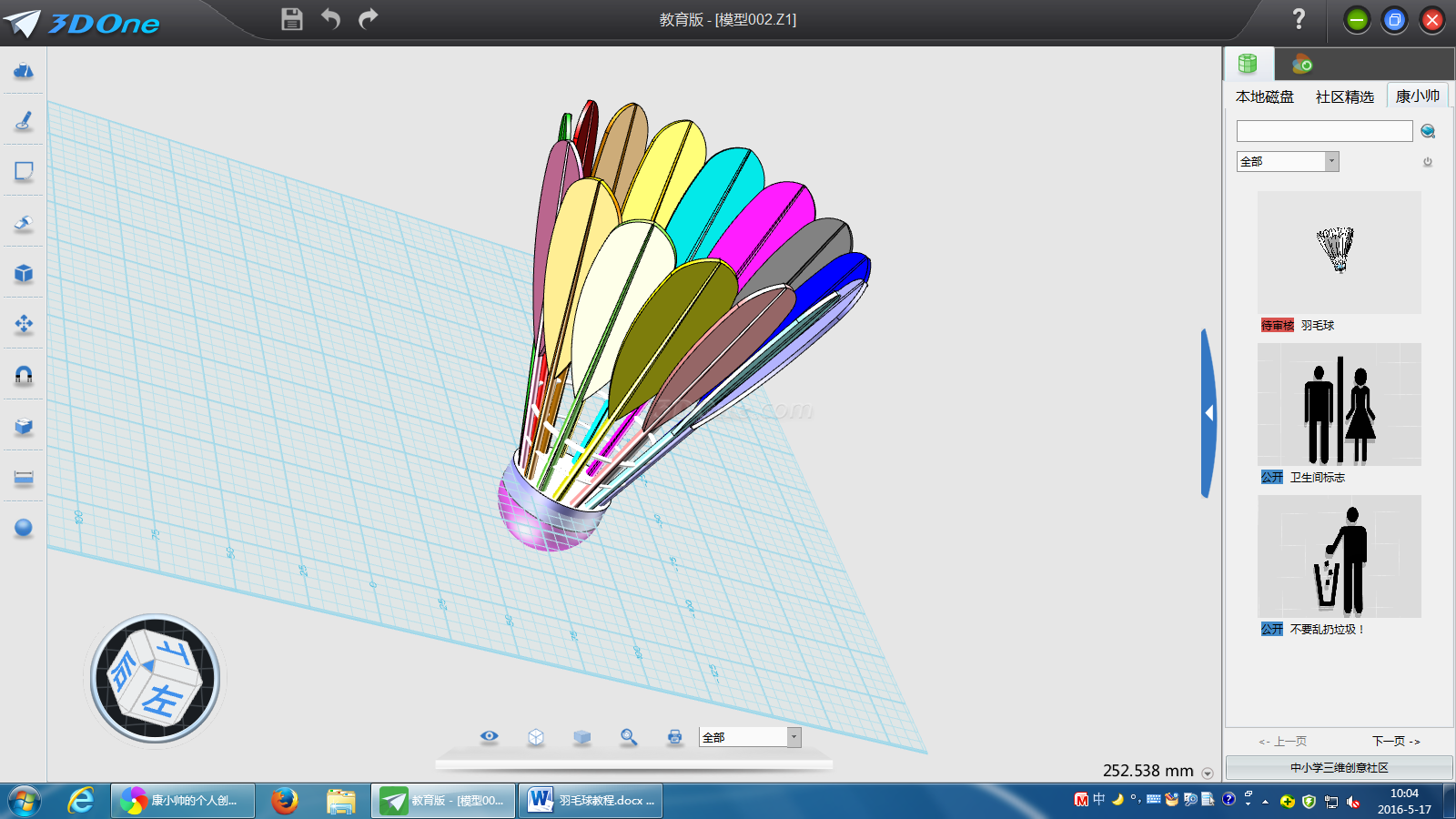
Task: Select the magnet snap tool
Action: (24, 375)
